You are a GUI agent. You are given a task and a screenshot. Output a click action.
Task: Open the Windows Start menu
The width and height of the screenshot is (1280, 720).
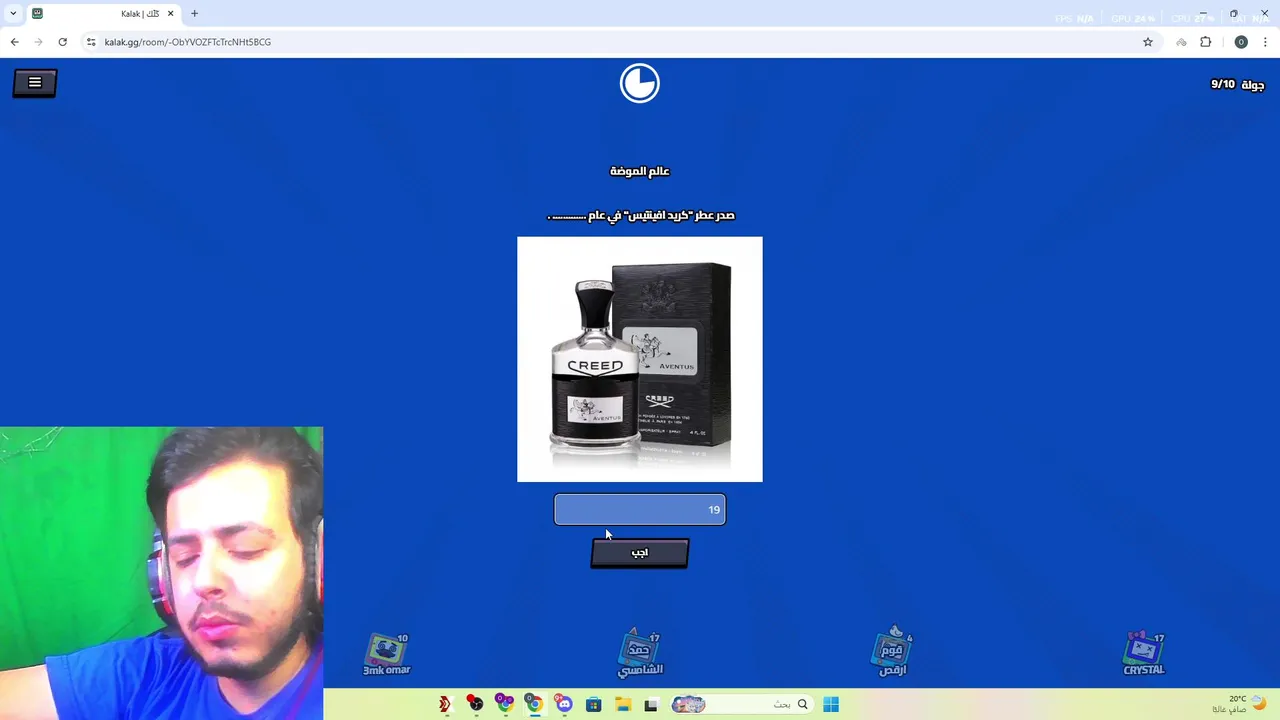(x=831, y=705)
